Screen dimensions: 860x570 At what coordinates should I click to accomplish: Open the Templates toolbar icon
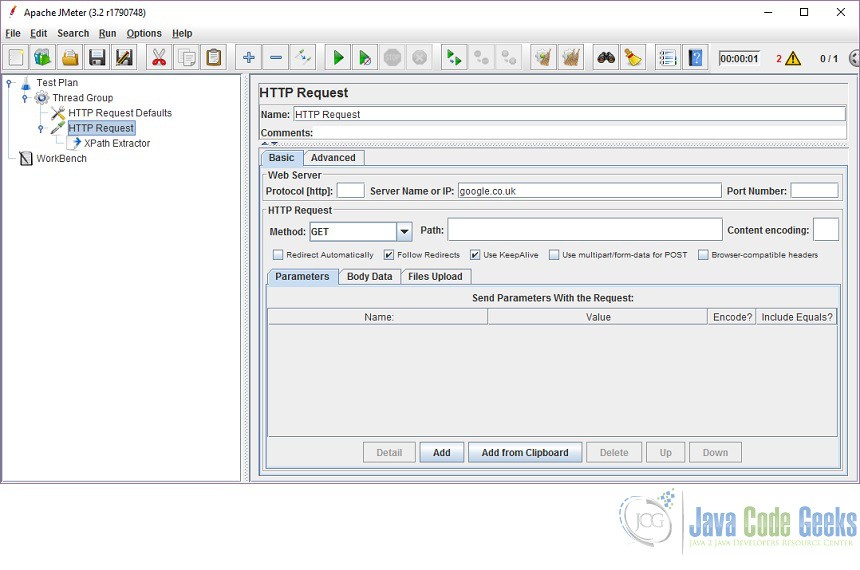43,57
